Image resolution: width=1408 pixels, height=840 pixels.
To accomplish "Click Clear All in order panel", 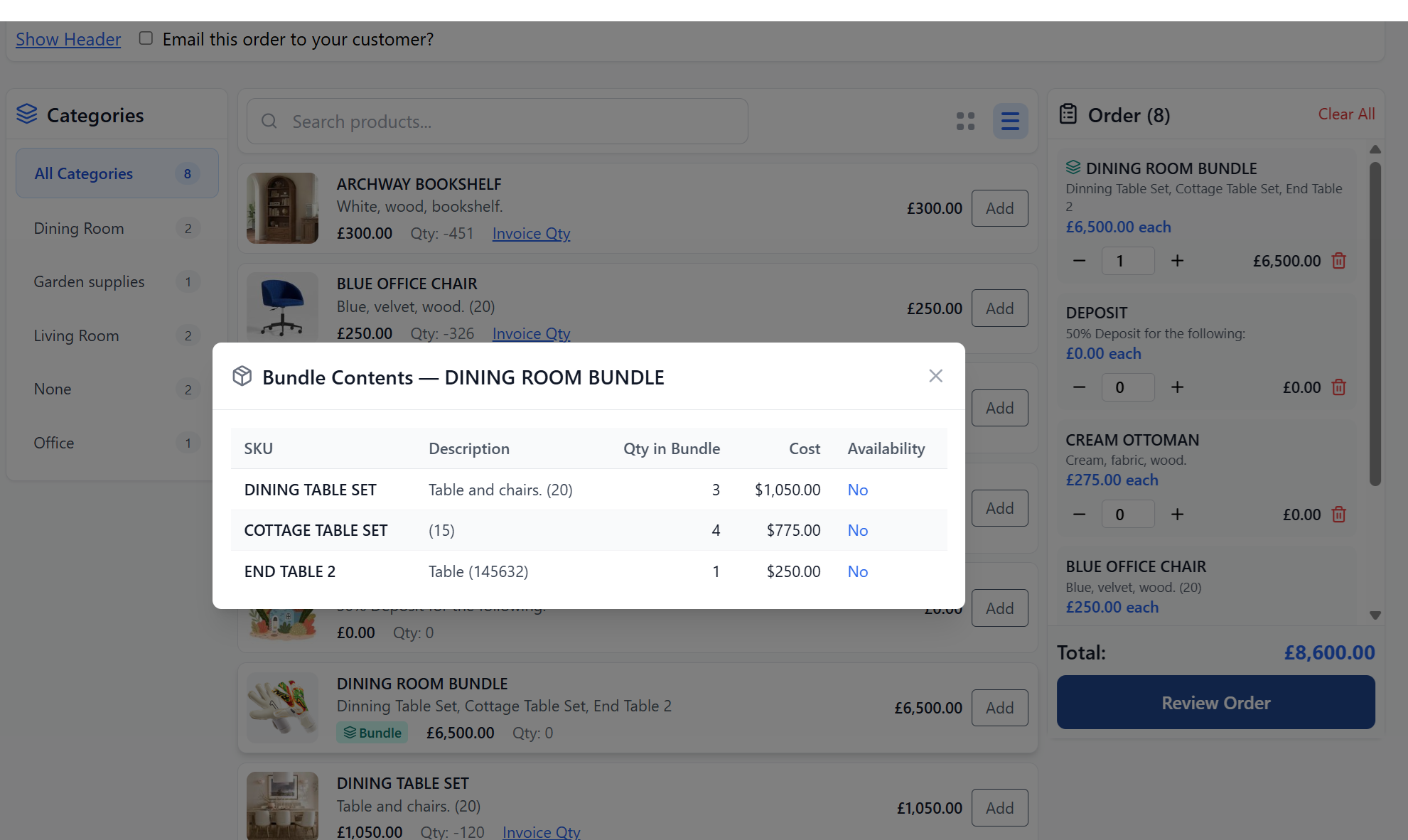I will pyautogui.click(x=1346, y=114).
